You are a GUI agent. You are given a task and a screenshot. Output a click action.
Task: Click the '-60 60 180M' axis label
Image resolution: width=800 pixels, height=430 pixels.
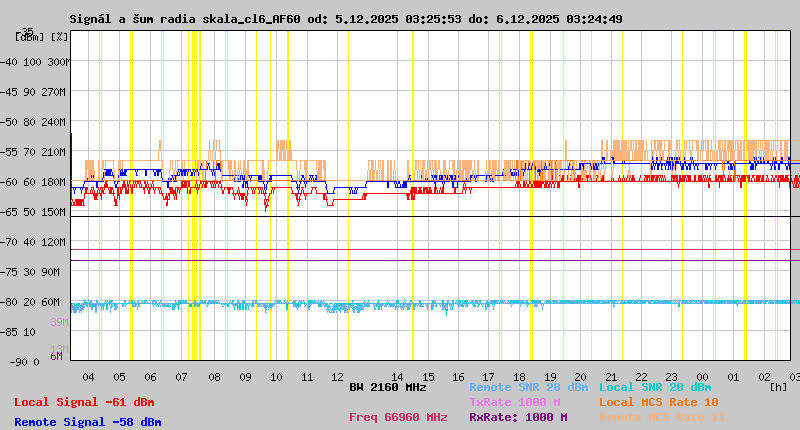[x=33, y=182]
